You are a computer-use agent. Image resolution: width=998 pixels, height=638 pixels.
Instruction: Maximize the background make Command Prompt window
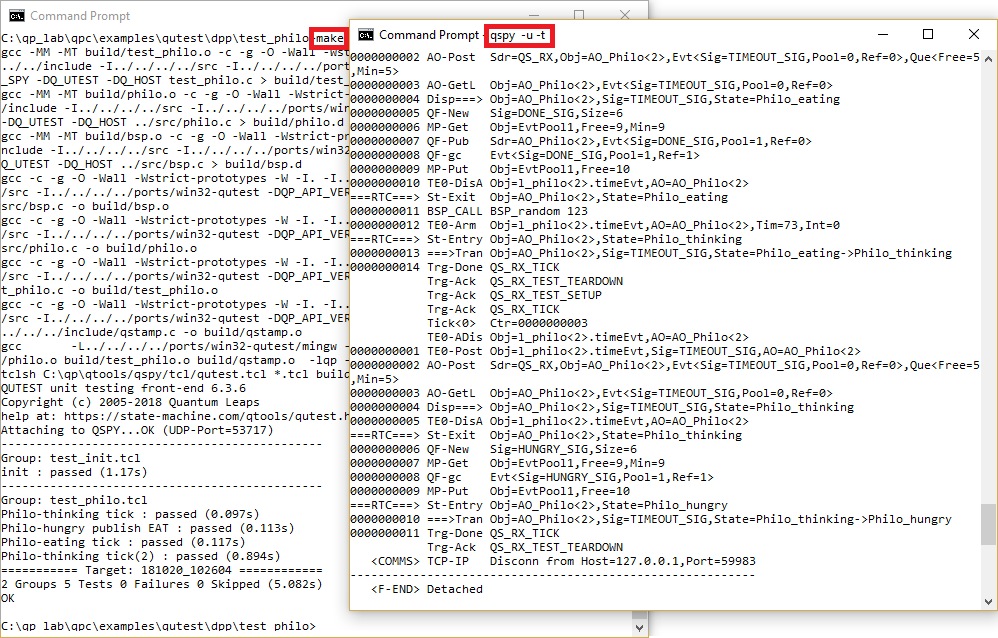point(578,15)
